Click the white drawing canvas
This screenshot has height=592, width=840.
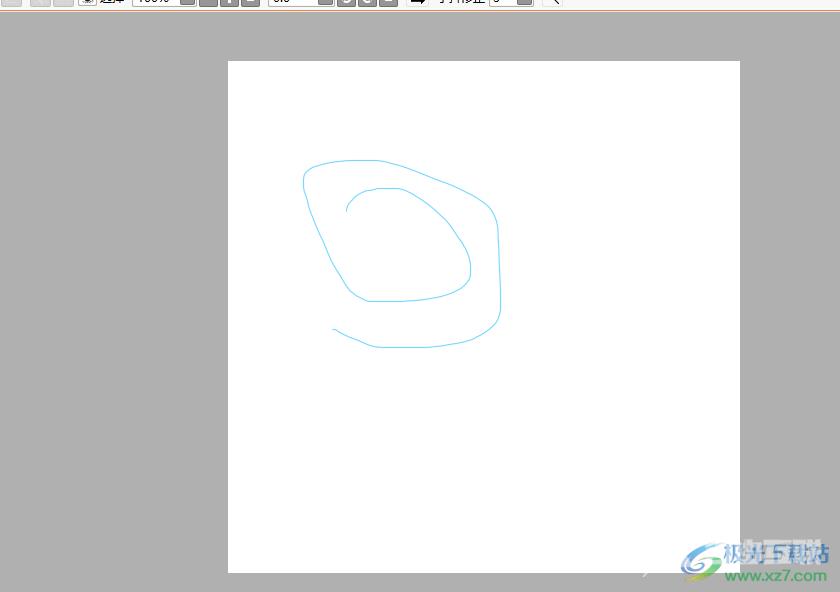tap(484, 317)
